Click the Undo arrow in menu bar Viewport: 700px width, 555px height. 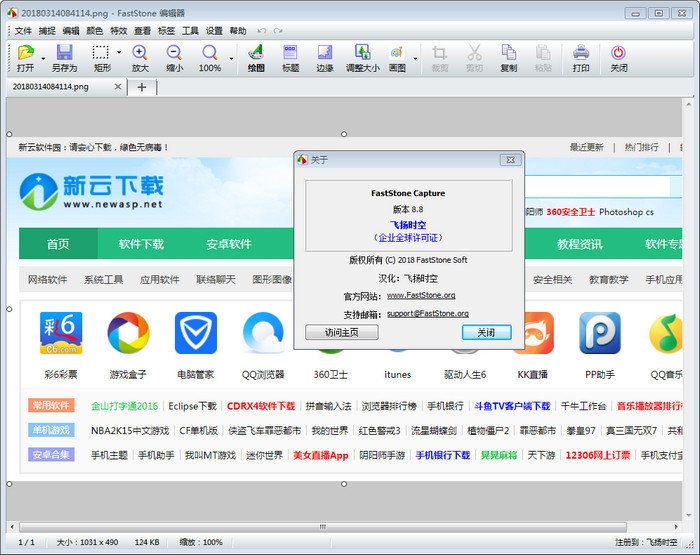tap(262, 31)
